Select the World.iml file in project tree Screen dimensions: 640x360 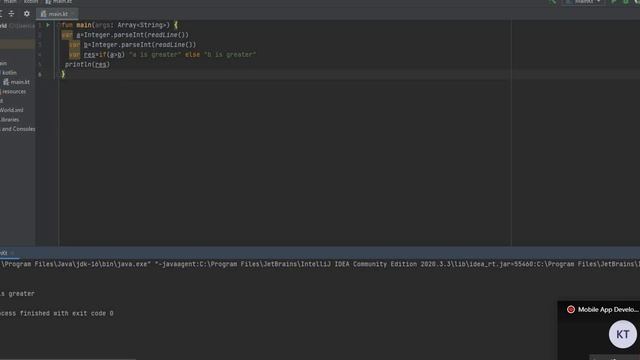click(11, 110)
